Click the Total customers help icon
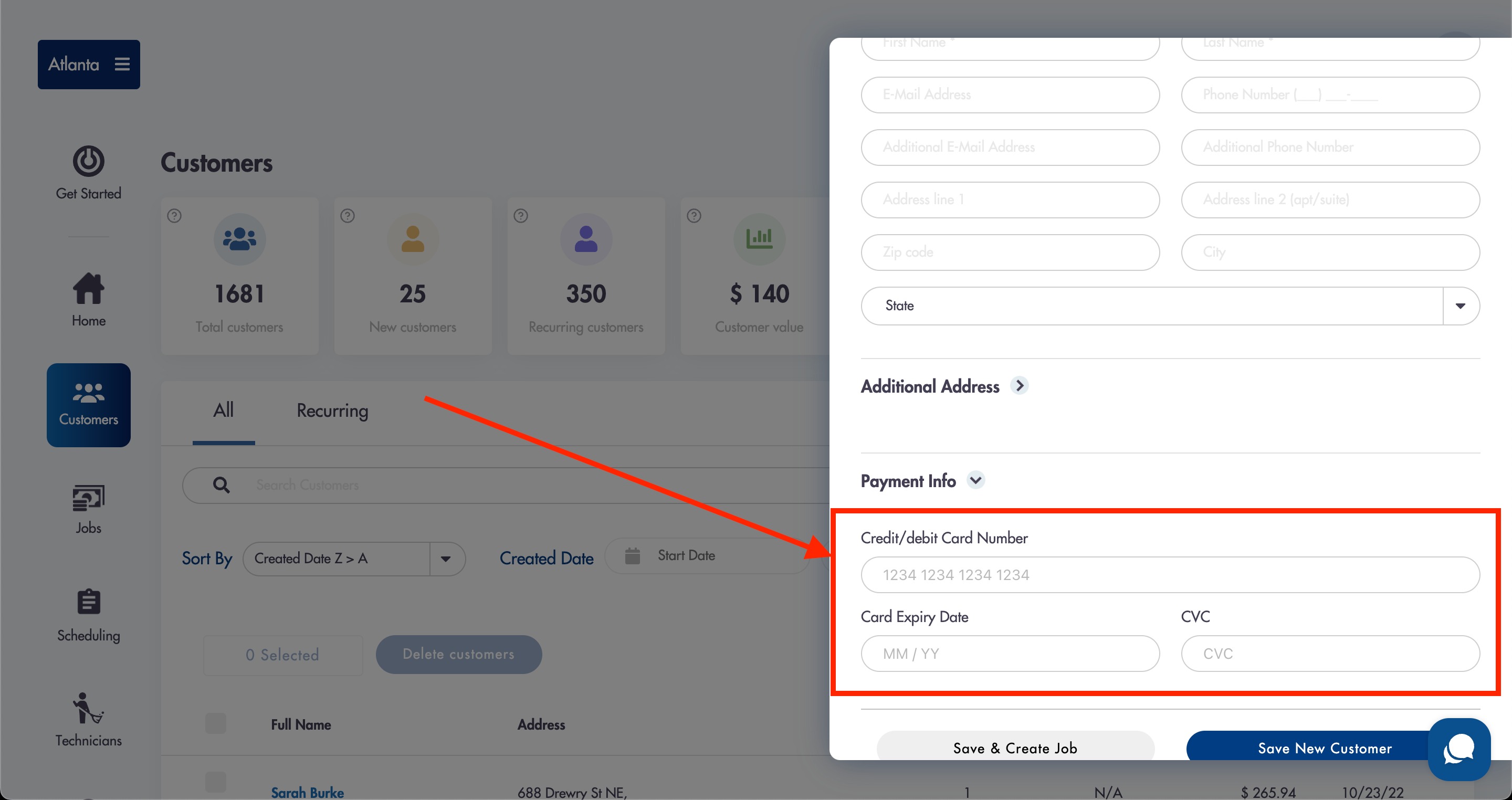 pos(174,215)
